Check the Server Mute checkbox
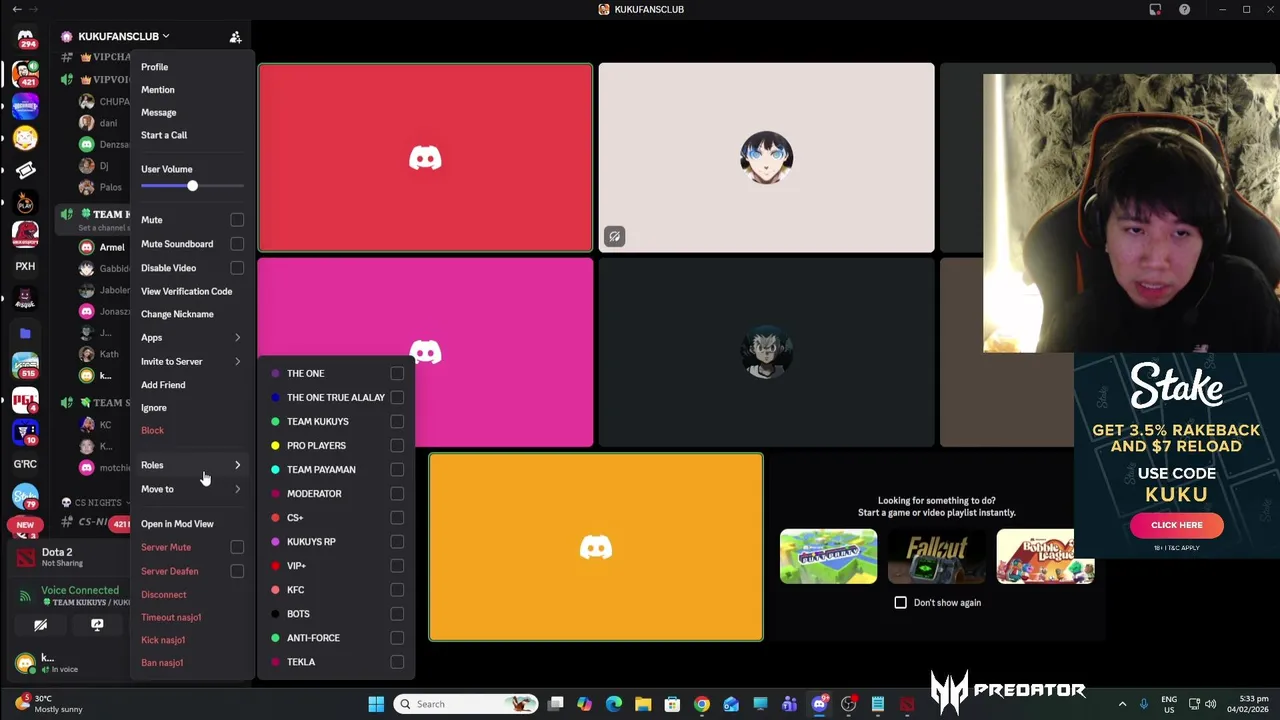Viewport: 1280px width, 720px height. (x=237, y=547)
